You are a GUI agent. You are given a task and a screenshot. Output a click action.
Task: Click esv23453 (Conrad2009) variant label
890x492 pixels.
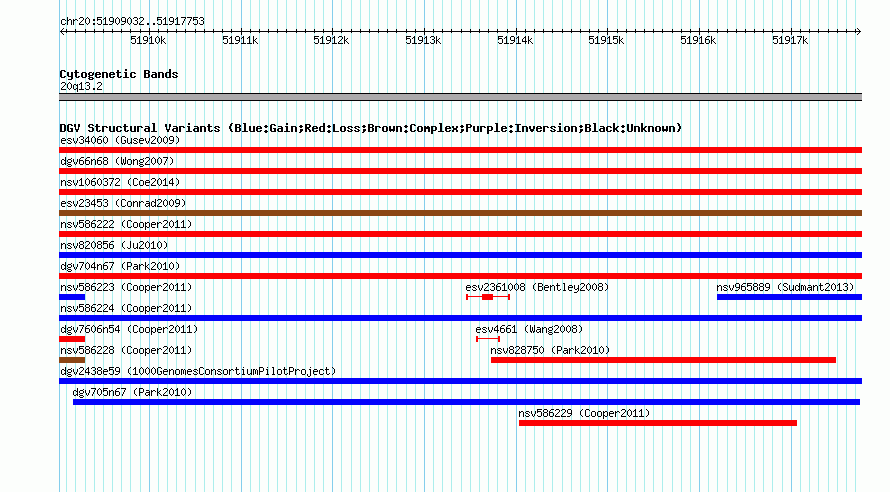coord(123,203)
